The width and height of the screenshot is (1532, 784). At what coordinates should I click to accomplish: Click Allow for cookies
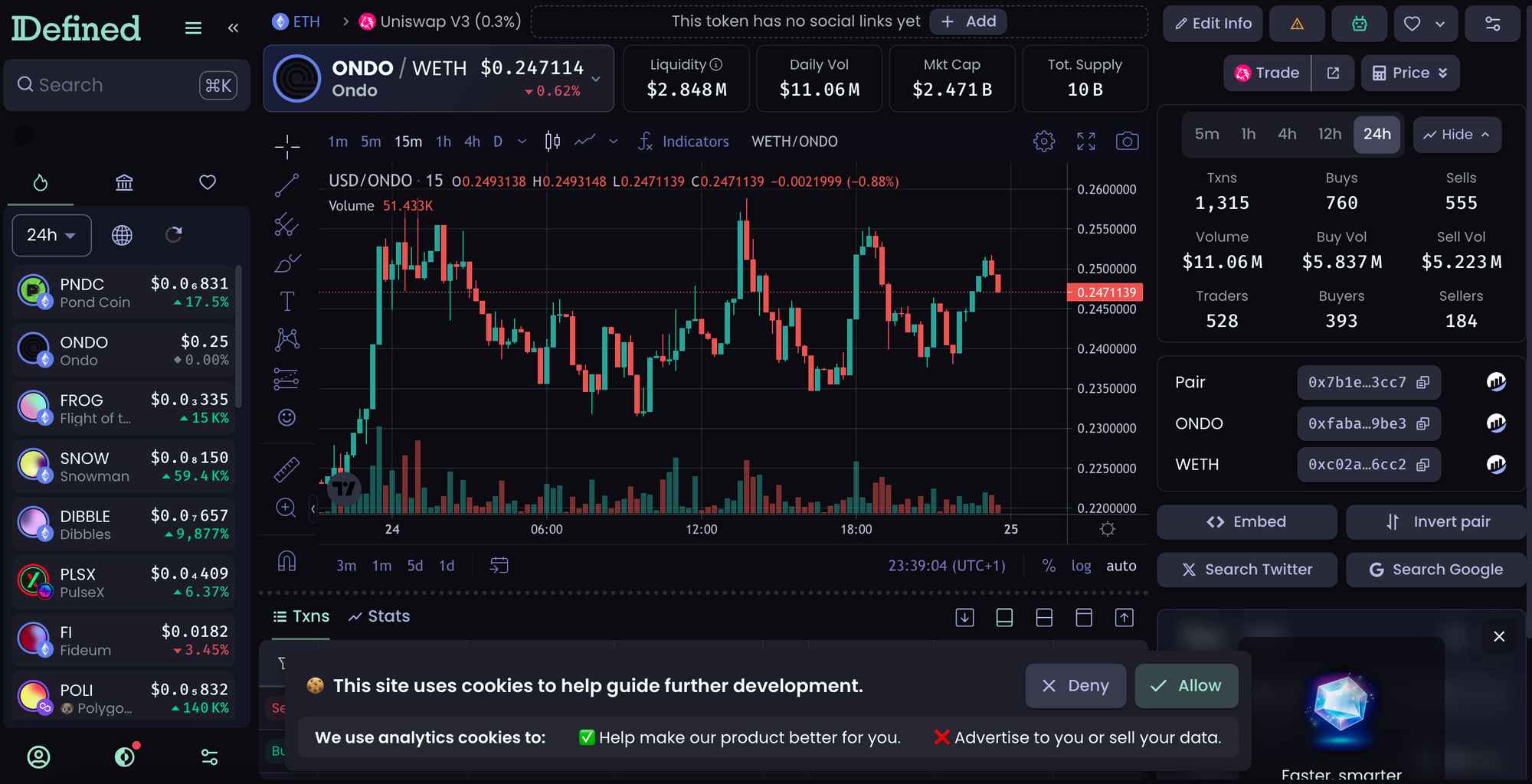(x=1187, y=686)
